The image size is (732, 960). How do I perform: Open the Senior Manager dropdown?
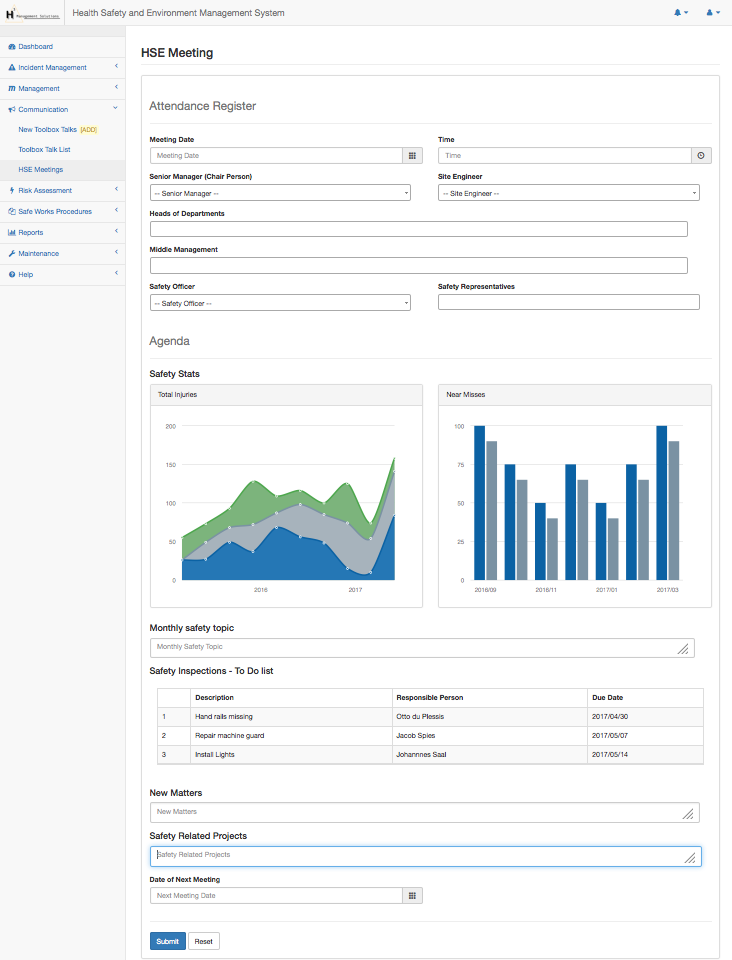(280, 193)
